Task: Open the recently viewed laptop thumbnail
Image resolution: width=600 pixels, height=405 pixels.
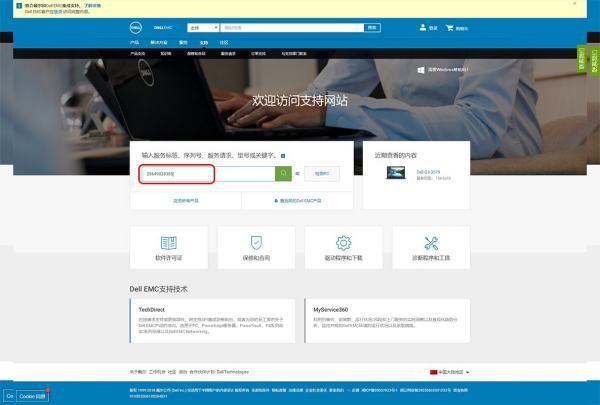Action: (x=396, y=172)
